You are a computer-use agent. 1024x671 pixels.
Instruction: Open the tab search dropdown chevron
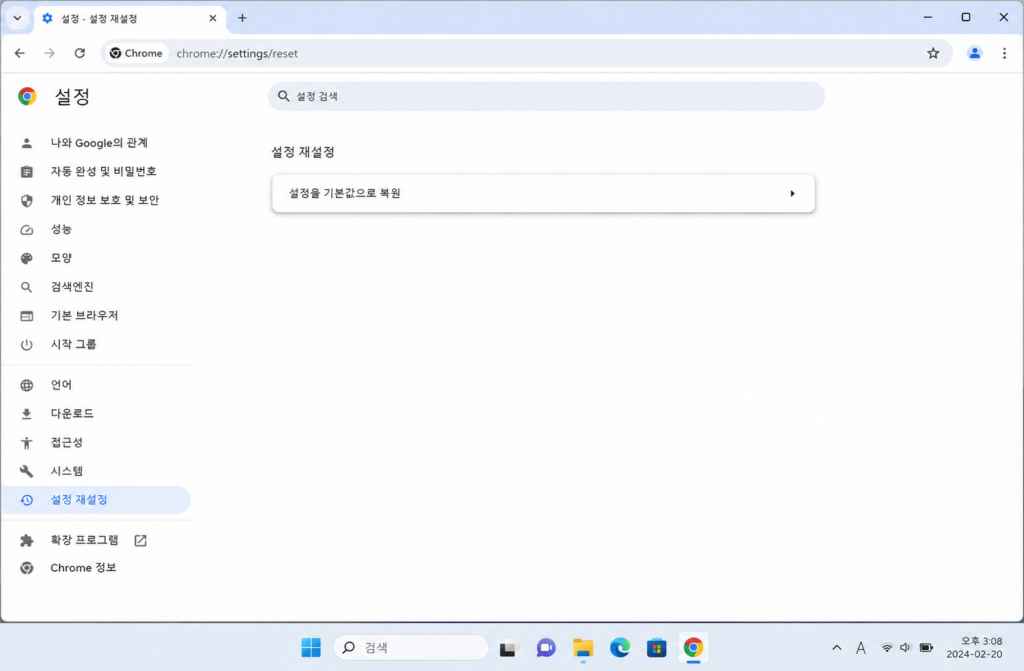pyautogui.click(x=18, y=18)
